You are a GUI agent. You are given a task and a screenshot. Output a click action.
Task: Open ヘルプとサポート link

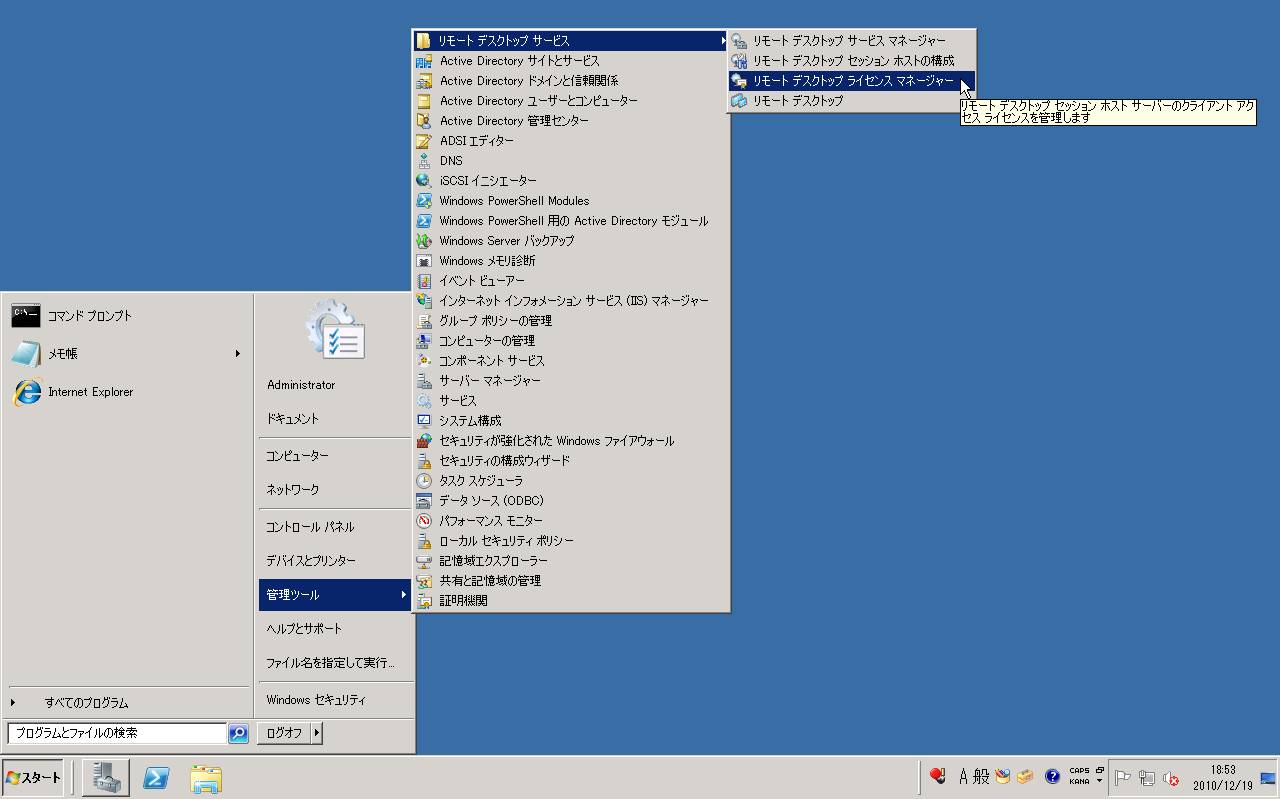pos(335,629)
